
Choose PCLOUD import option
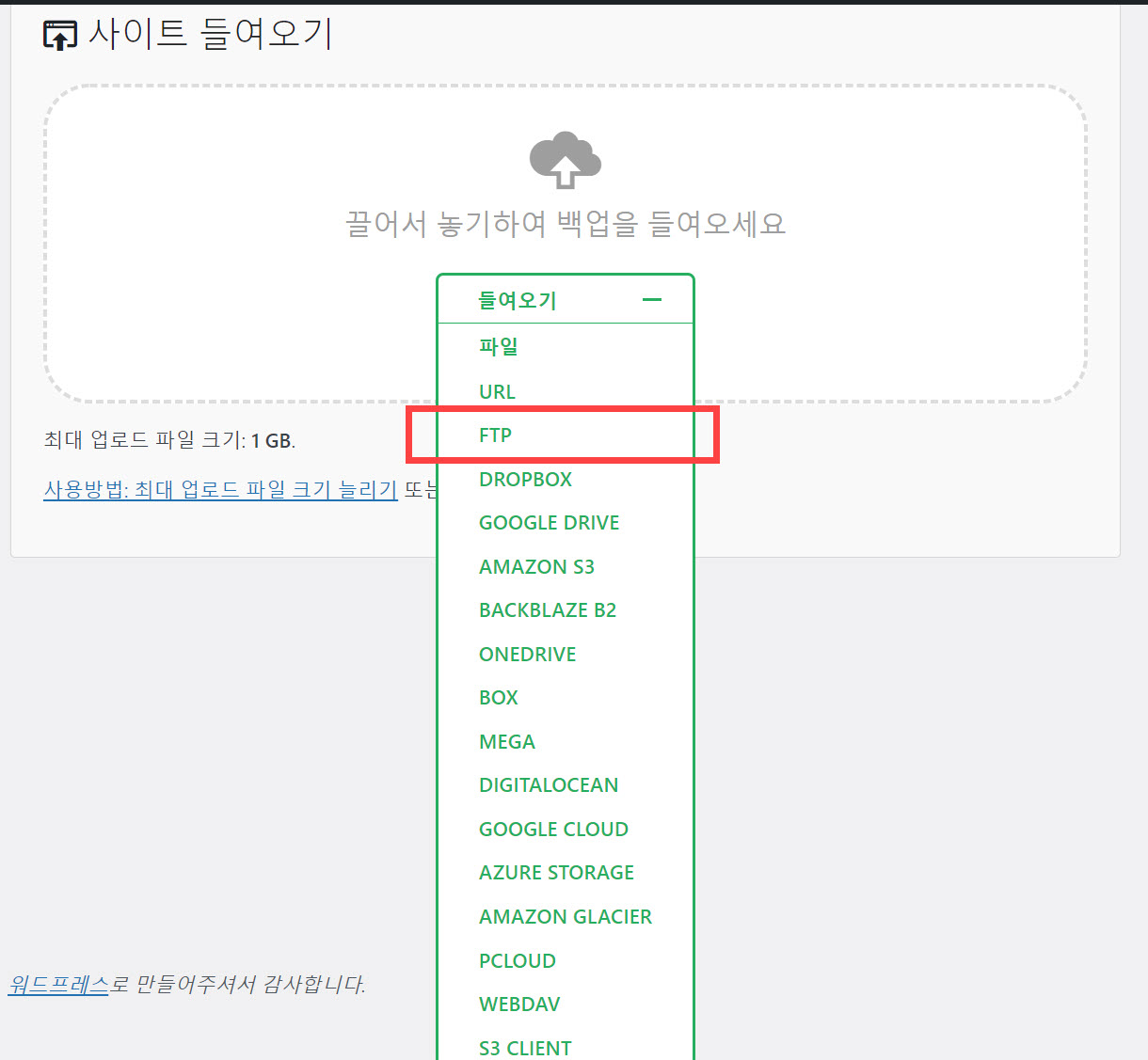[517, 959]
